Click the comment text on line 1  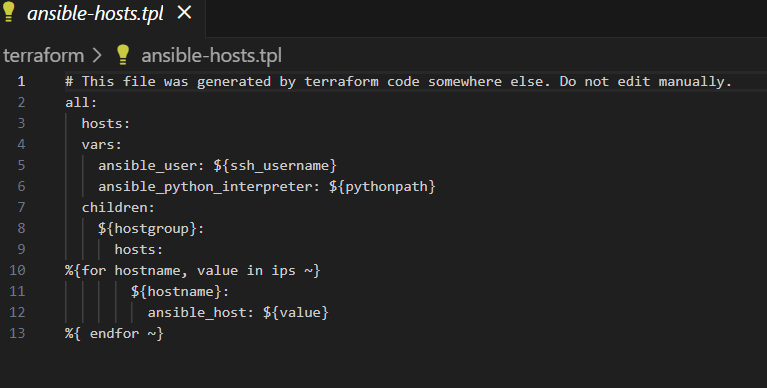pos(398,82)
